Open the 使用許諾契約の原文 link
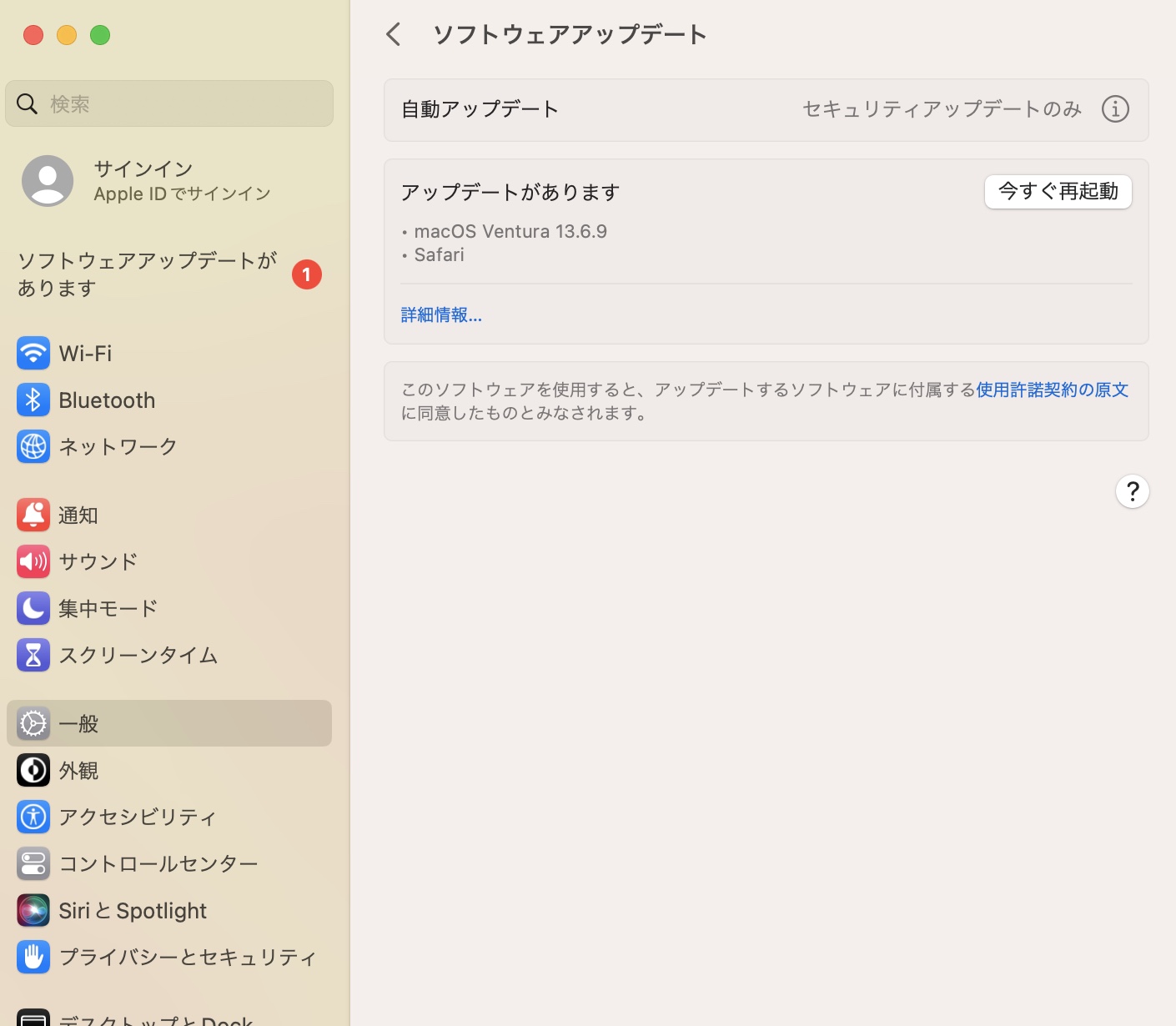The image size is (1176, 1026). pos(1052,390)
